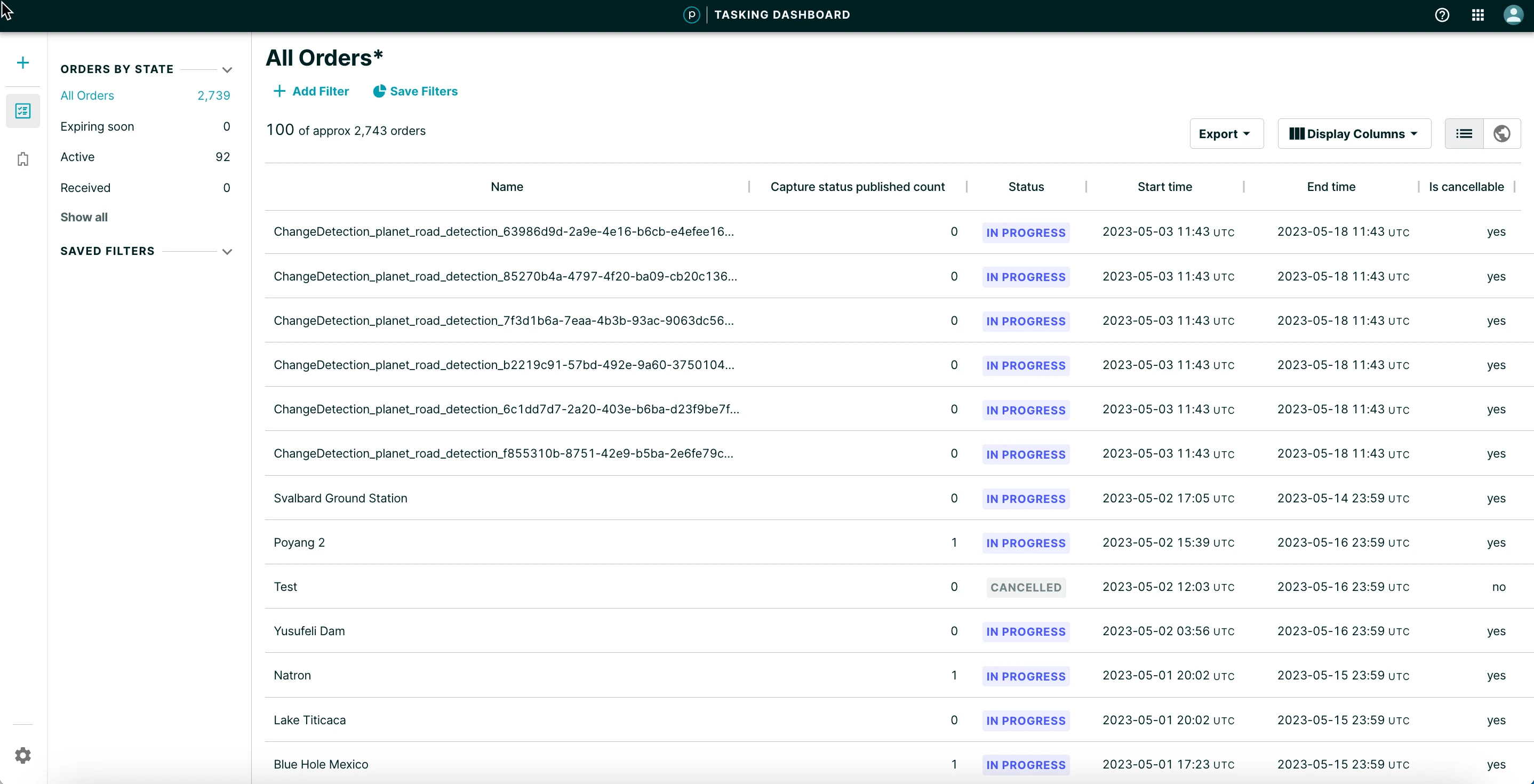Click the plus icon to create new order

click(x=22, y=62)
